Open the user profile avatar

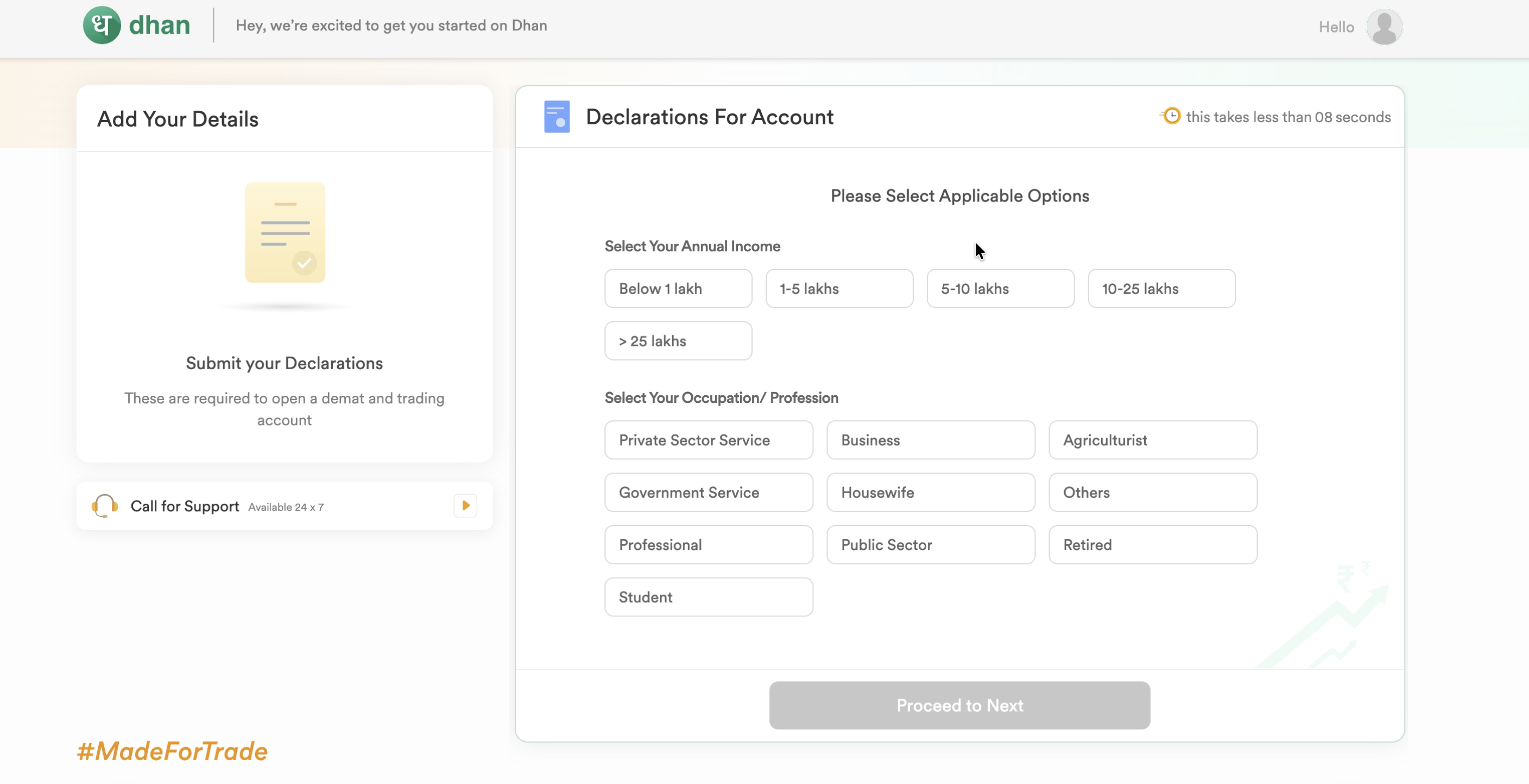[x=1383, y=27]
